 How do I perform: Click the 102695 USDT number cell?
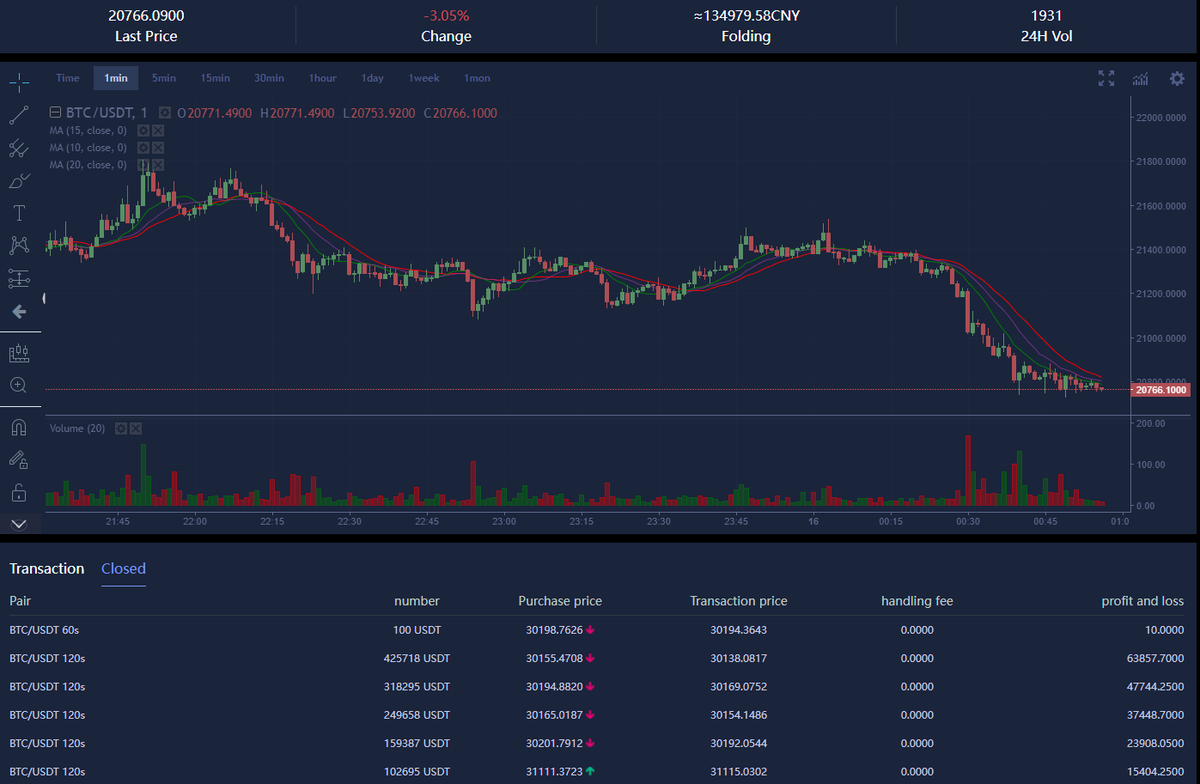click(x=417, y=771)
